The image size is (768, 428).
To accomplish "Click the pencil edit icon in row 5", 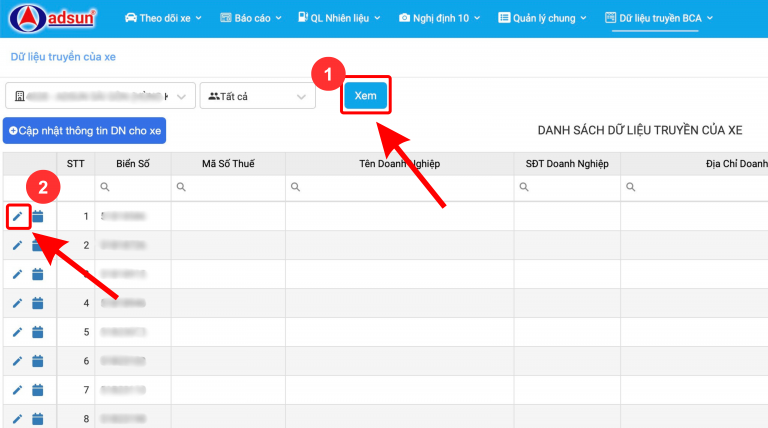I will [17, 332].
